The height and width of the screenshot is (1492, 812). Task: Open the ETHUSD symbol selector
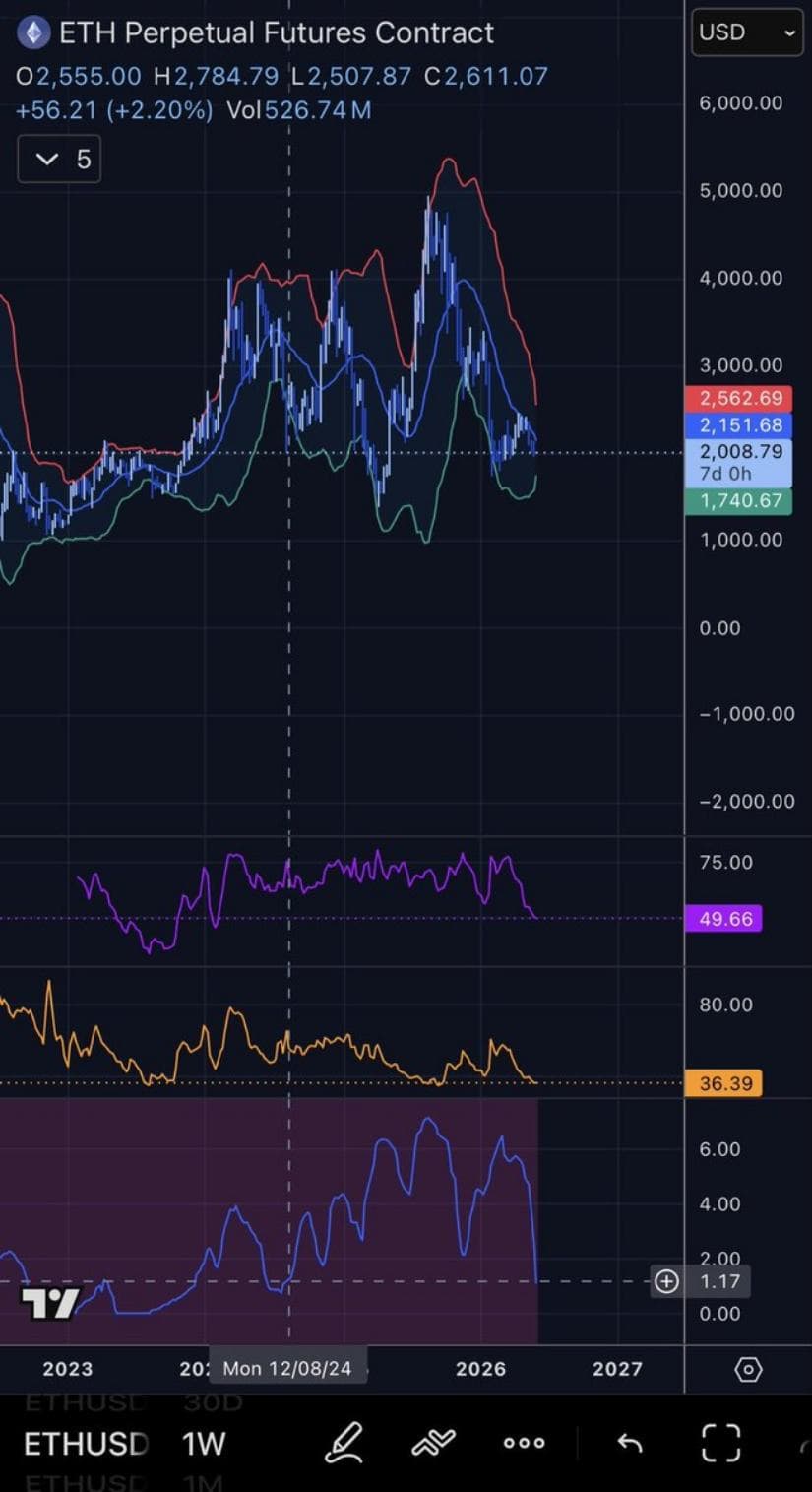[x=86, y=1444]
